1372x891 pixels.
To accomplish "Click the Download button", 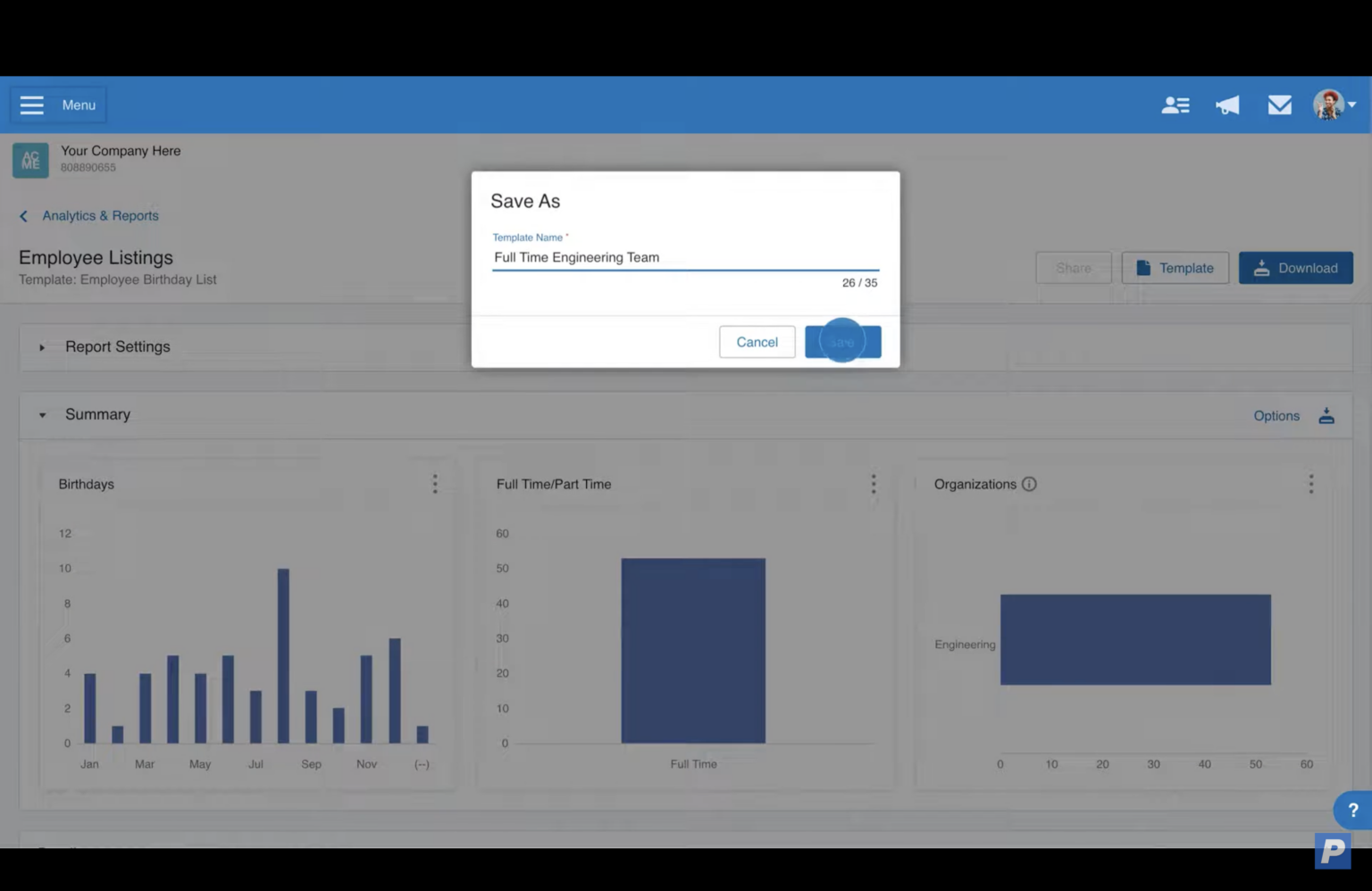I will click(x=1295, y=268).
